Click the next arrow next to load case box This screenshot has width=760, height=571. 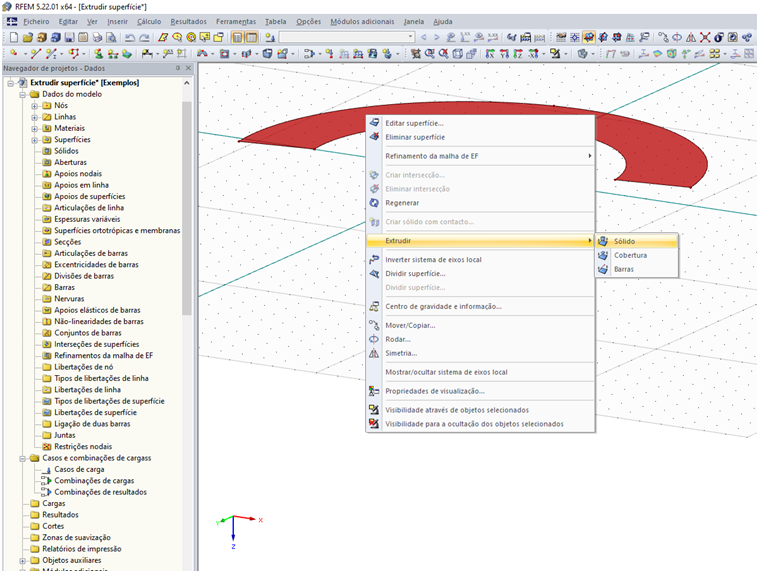pos(437,37)
